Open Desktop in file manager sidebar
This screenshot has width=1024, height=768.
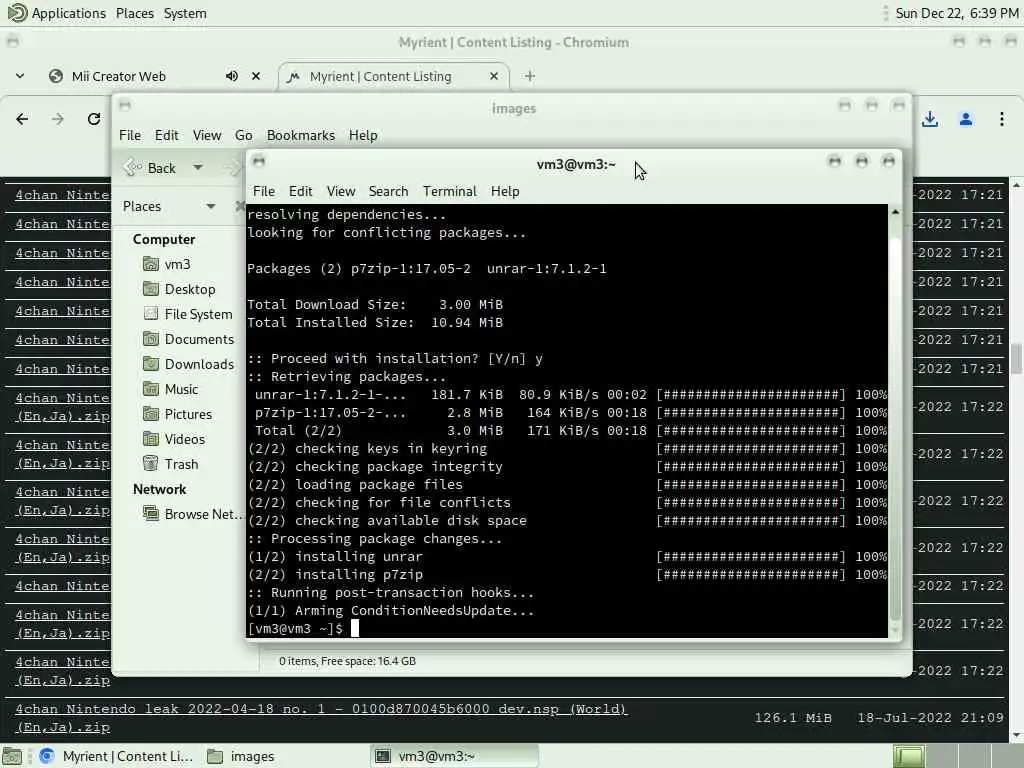coord(178,289)
